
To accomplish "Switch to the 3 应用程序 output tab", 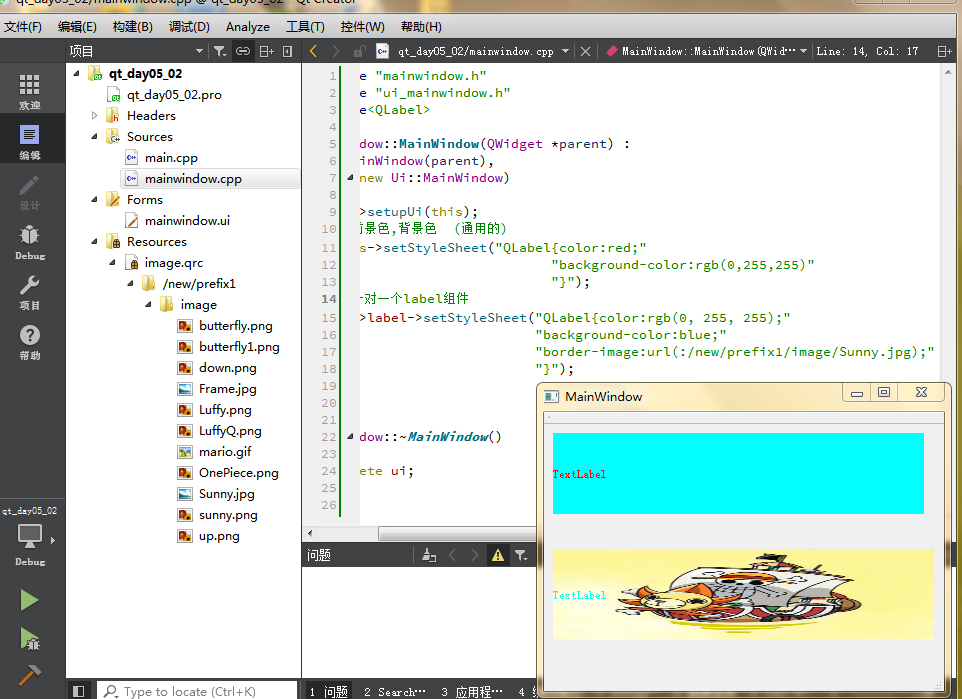I will (x=472, y=692).
